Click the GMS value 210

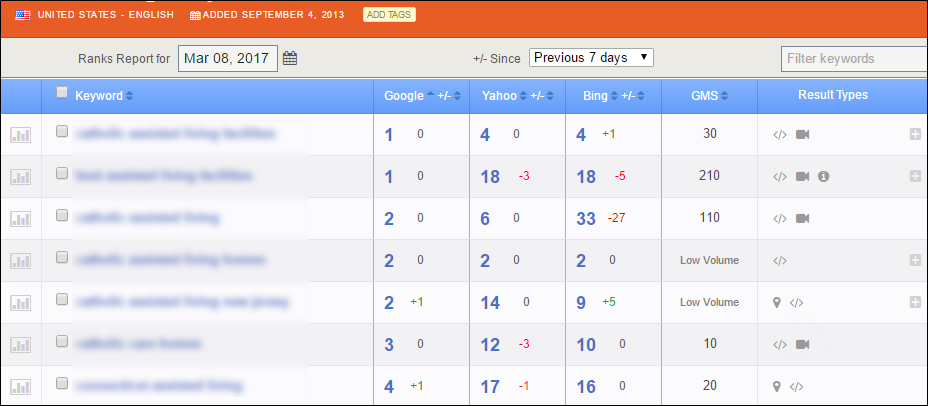709,176
